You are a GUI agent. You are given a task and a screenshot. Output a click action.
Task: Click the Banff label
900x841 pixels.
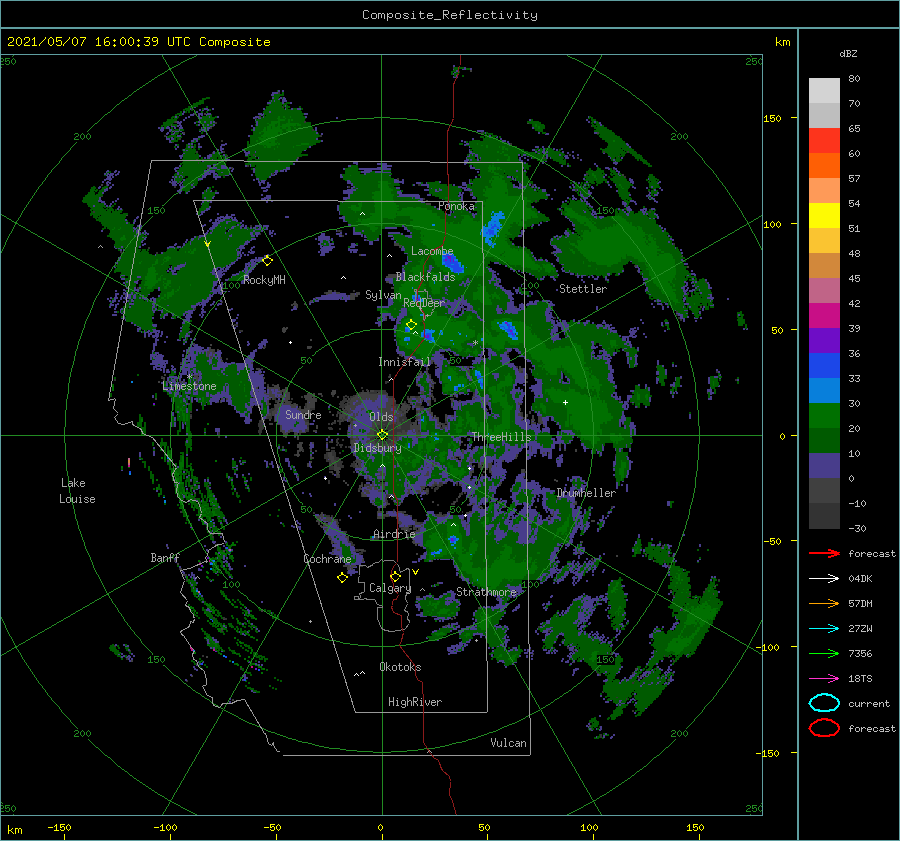pos(165,557)
